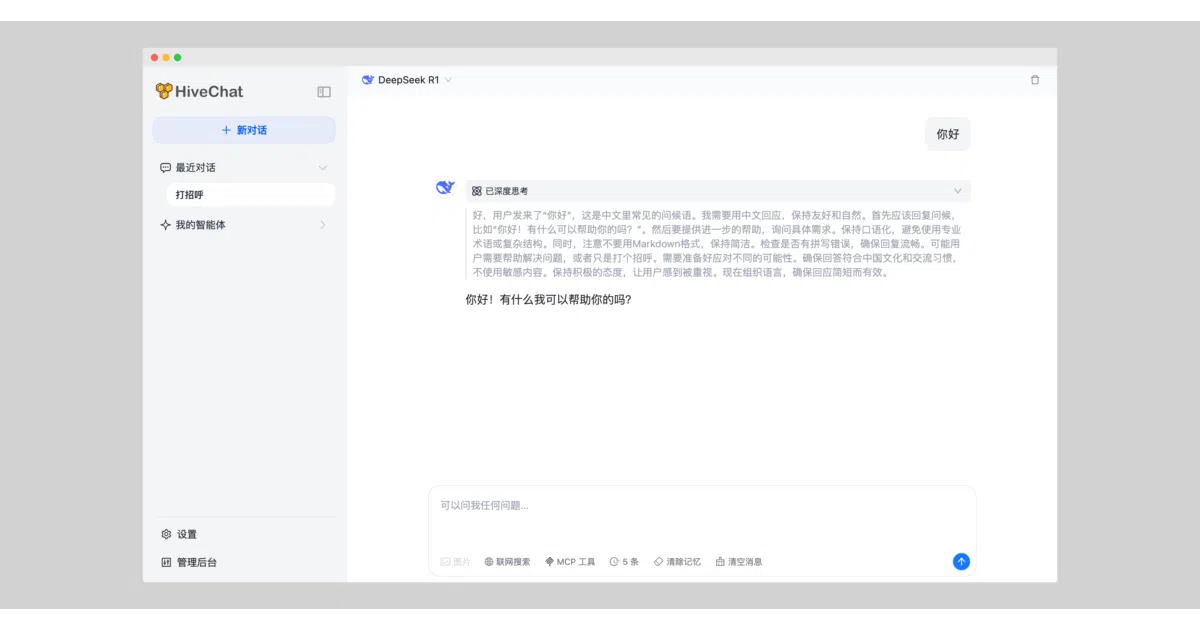This screenshot has width=1200, height=630.
Task: Open 管理后台 admin panel
Action: 189,562
